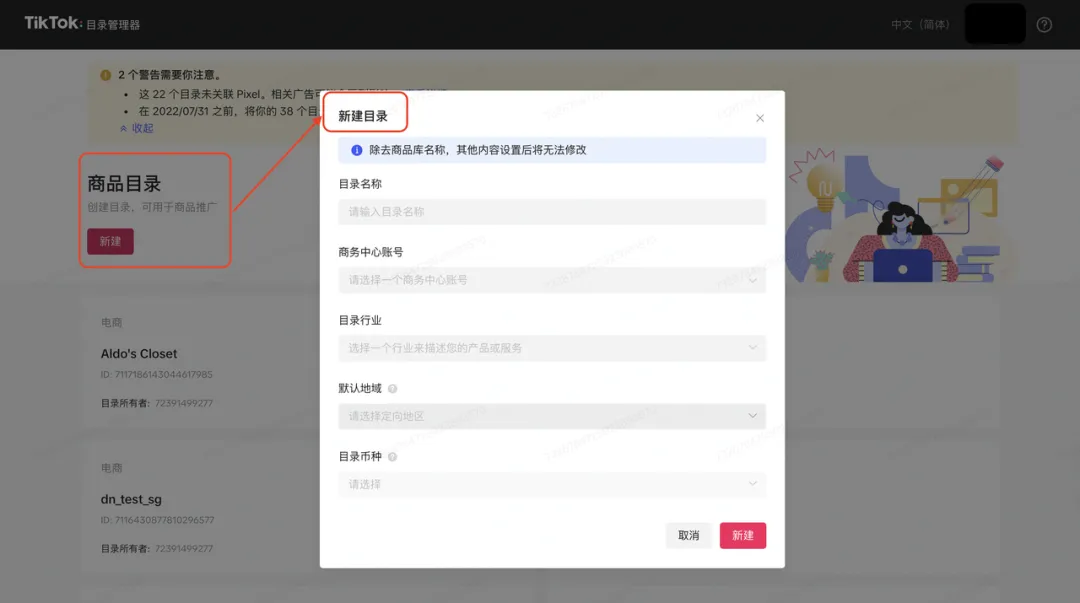This screenshot has width=1080, height=603.
Task: Focus the 目录名称 input field
Action: [552, 212]
